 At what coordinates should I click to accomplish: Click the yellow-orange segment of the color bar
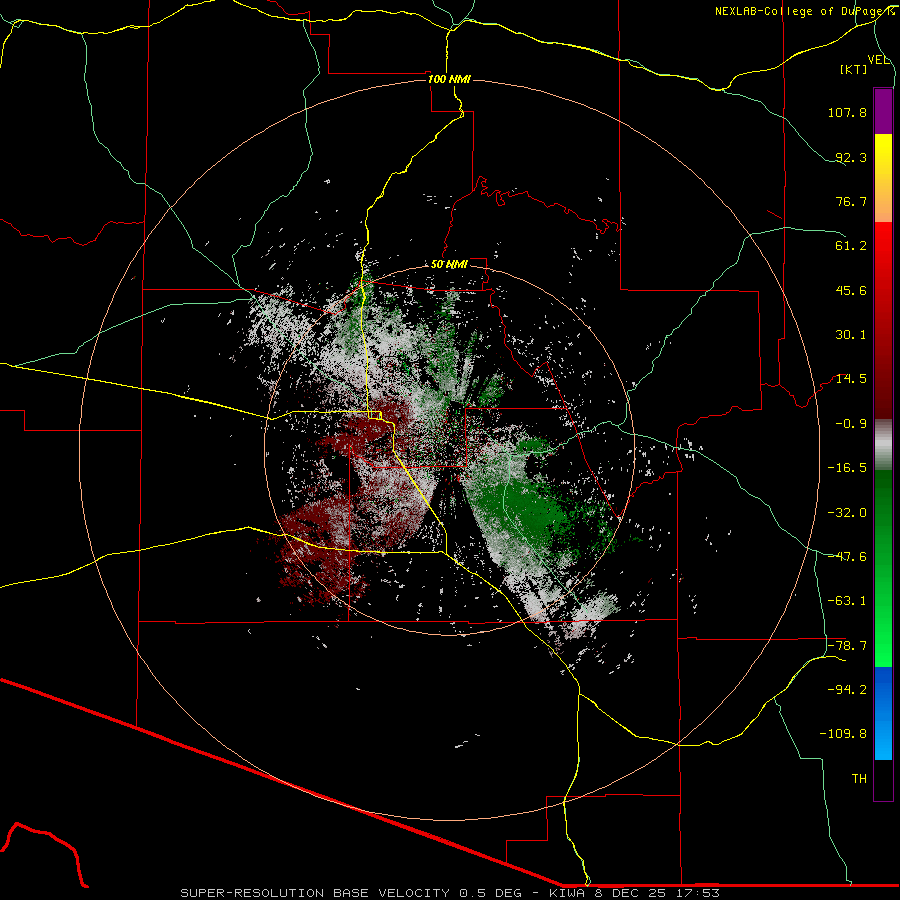883,178
